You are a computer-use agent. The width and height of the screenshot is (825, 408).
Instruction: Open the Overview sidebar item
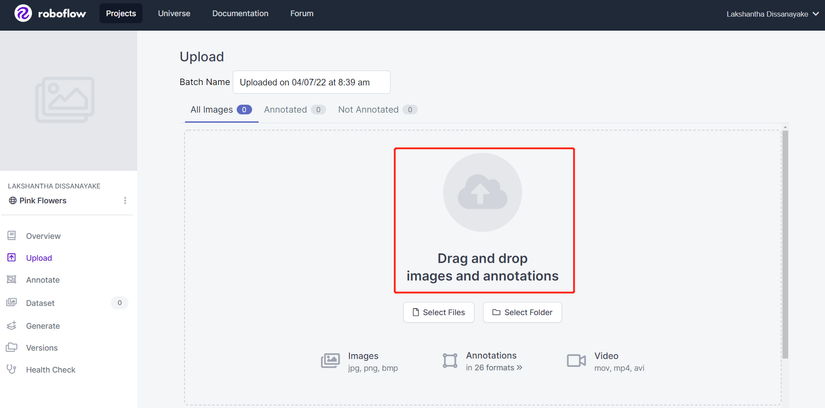coord(43,236)
